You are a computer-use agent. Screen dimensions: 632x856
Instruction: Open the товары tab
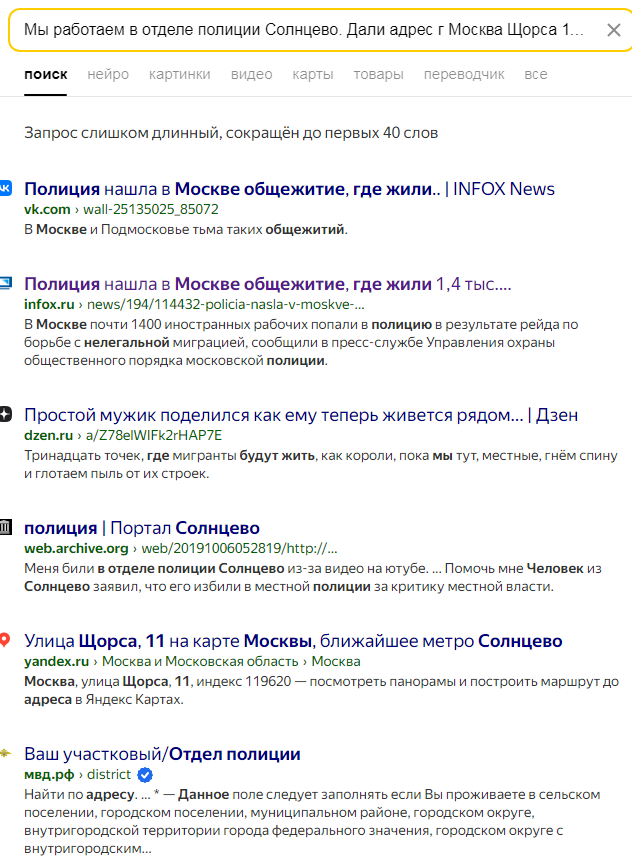[x=378, y=74]
